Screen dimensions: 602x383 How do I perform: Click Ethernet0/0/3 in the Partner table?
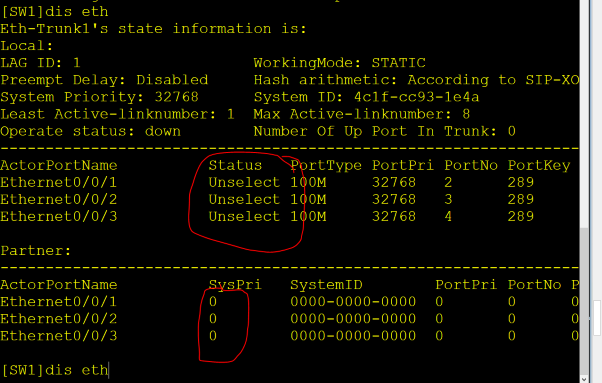(59, 336)
